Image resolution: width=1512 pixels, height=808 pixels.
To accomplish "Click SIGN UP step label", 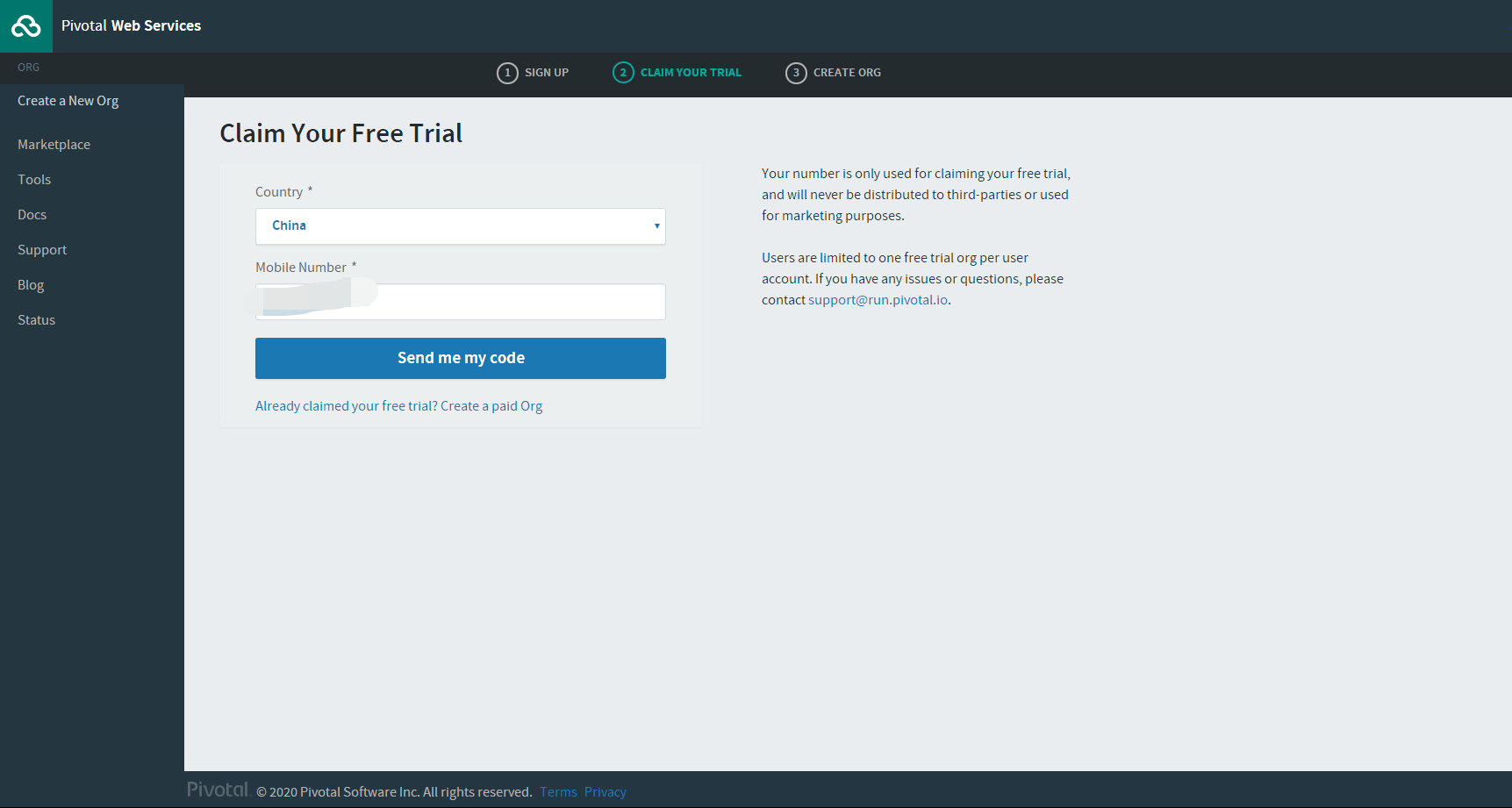I will pyautogui.click(x=547, y=73).
